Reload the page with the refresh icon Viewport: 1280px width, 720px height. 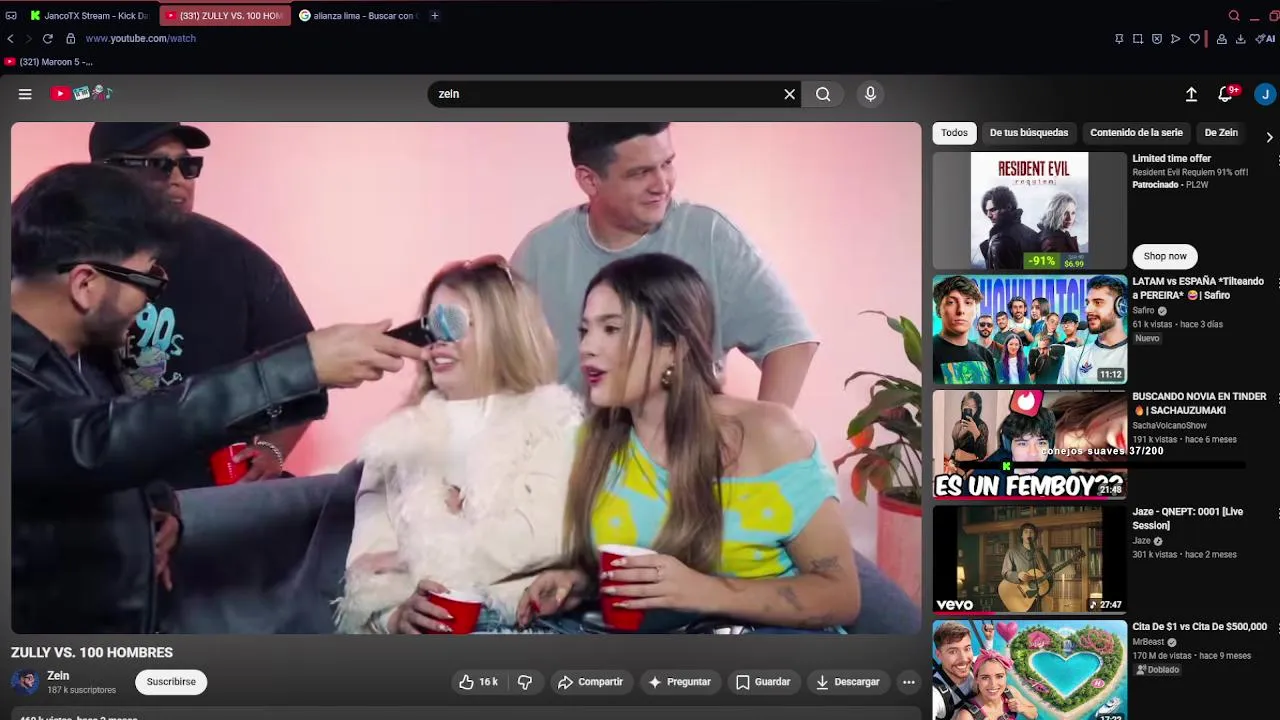(x=47, y=39)
